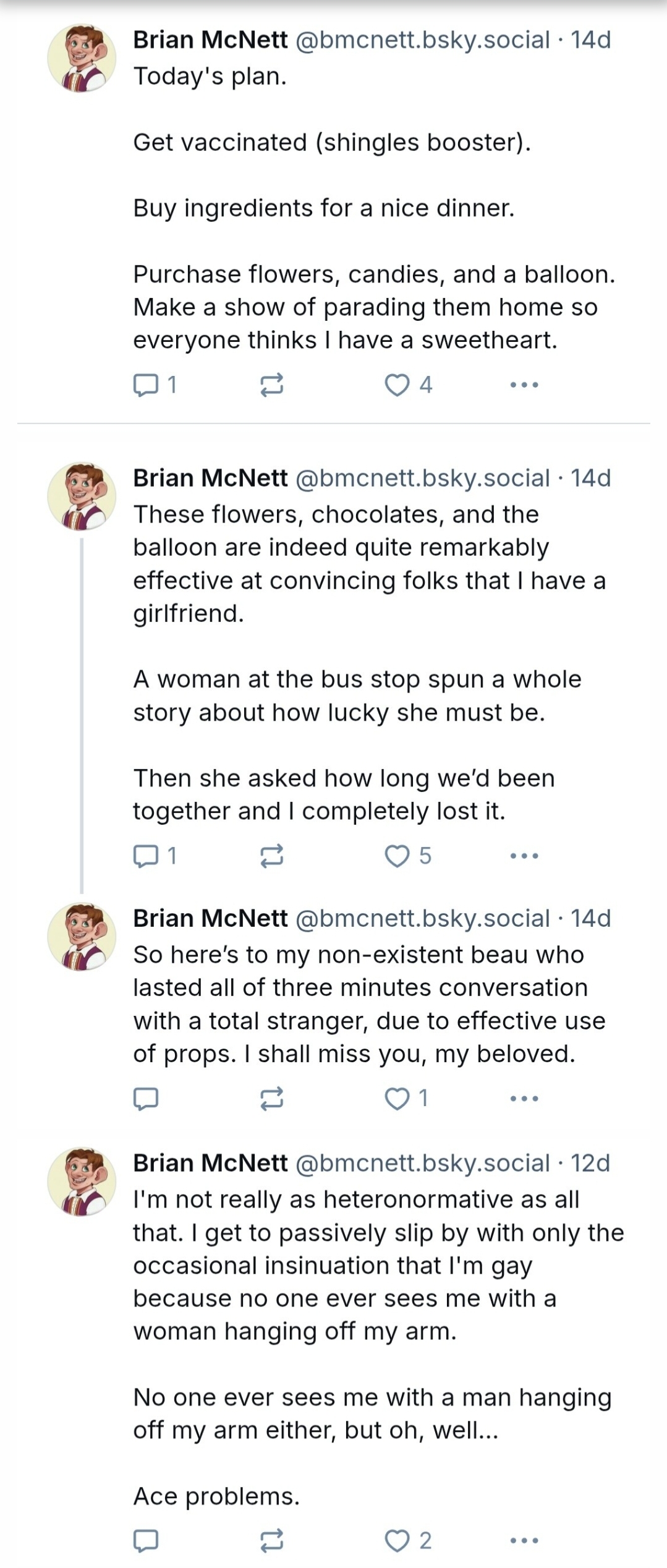Viewport: 667px width, 1568px height.
Task: Repost the "Ace problems" post
Action: point(271,1541)
